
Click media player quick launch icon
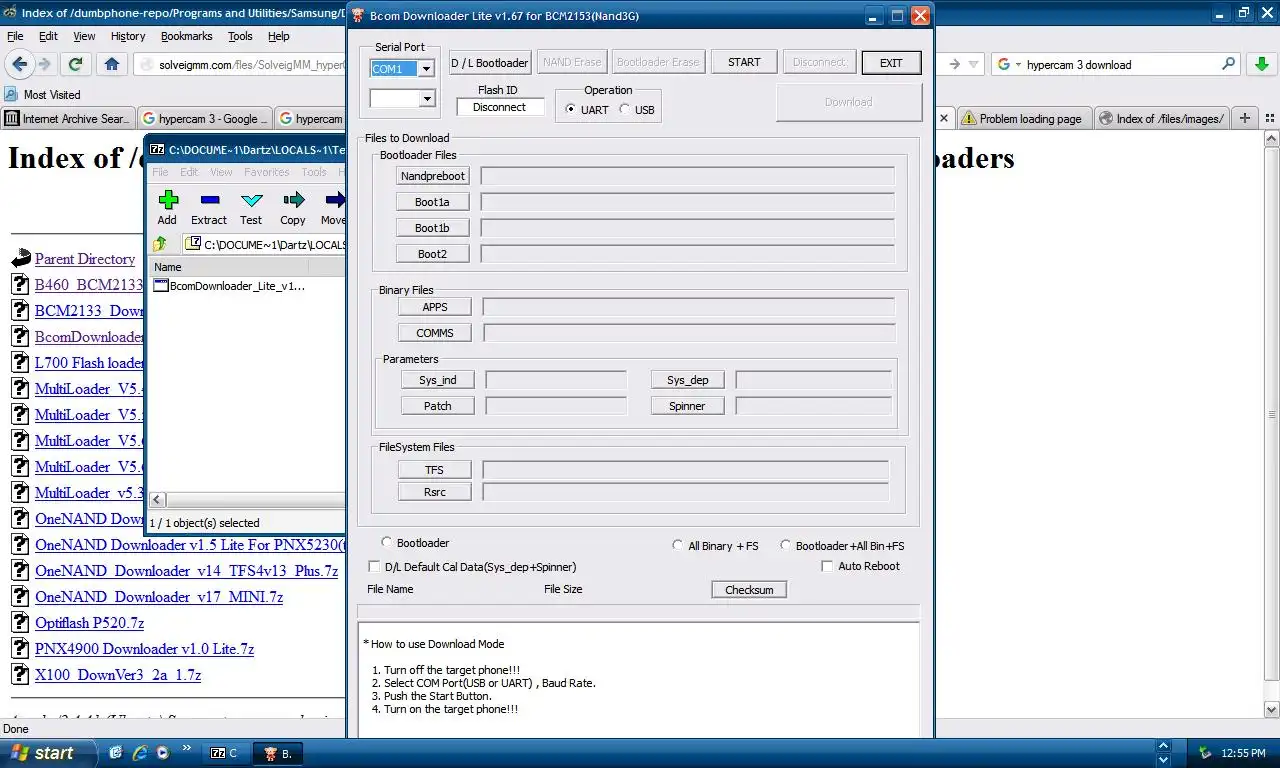(162, 752)
